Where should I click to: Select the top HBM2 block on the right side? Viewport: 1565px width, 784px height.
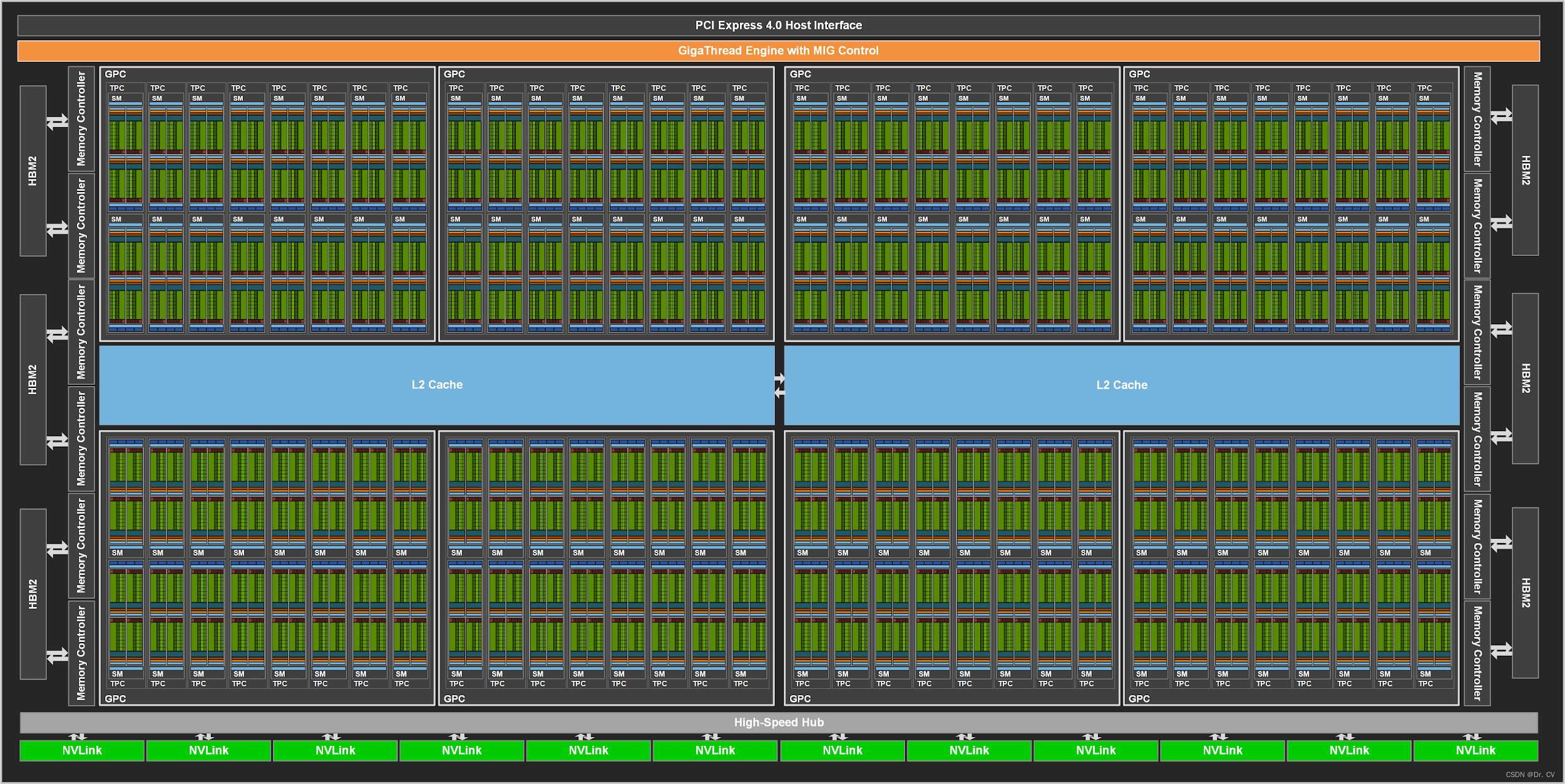[1526, 170]
